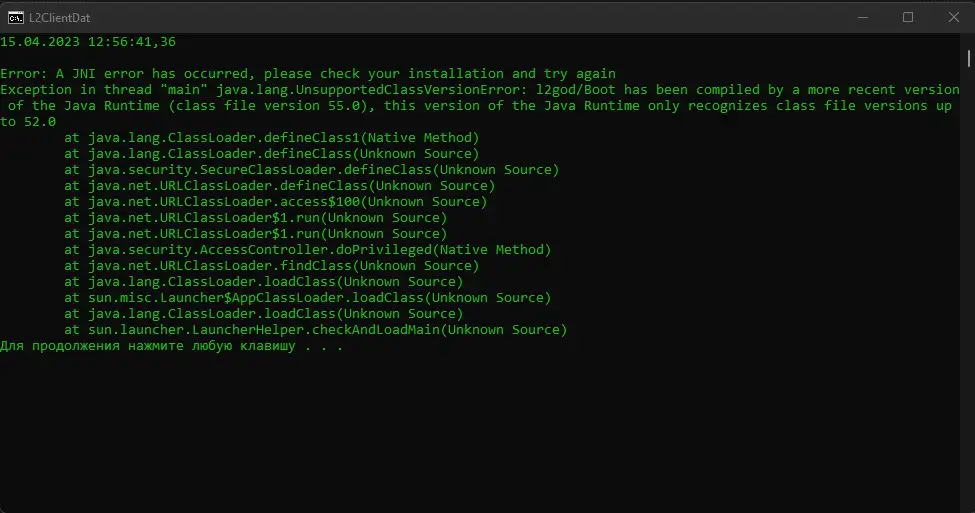The height and width of the screenshot is (513, 975).
Task: Click the 15.04.2023 timestamp line
Action: pyautogui.click(x=88, y=41)
